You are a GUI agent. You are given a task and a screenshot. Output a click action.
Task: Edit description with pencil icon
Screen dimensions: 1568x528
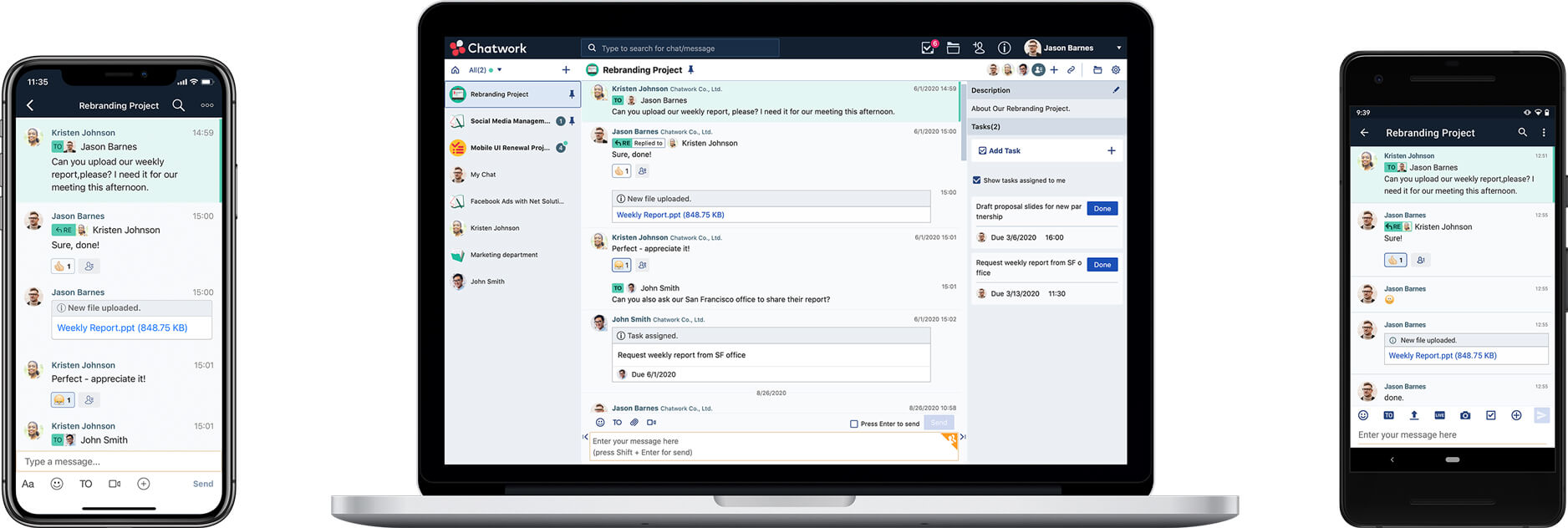[1116, 89]
